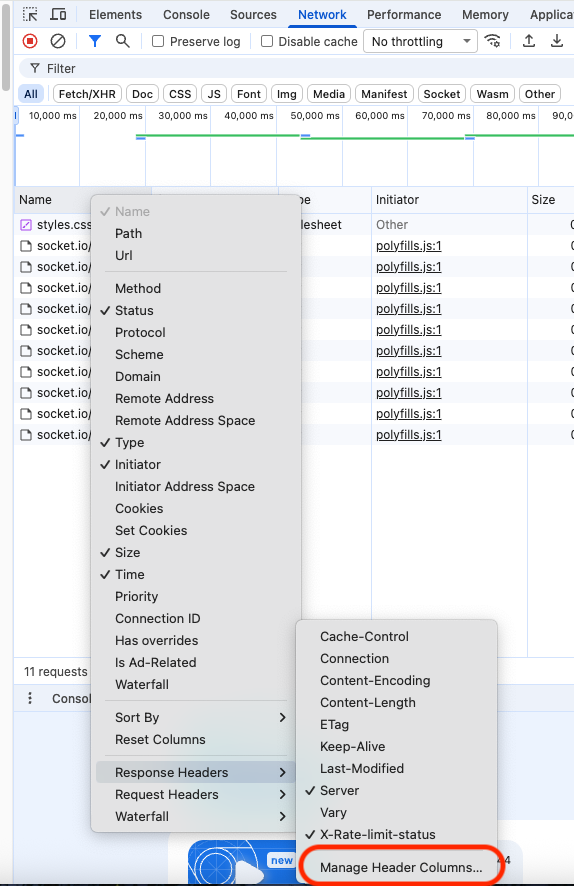Import HAR file upload icon

(529, 41)
